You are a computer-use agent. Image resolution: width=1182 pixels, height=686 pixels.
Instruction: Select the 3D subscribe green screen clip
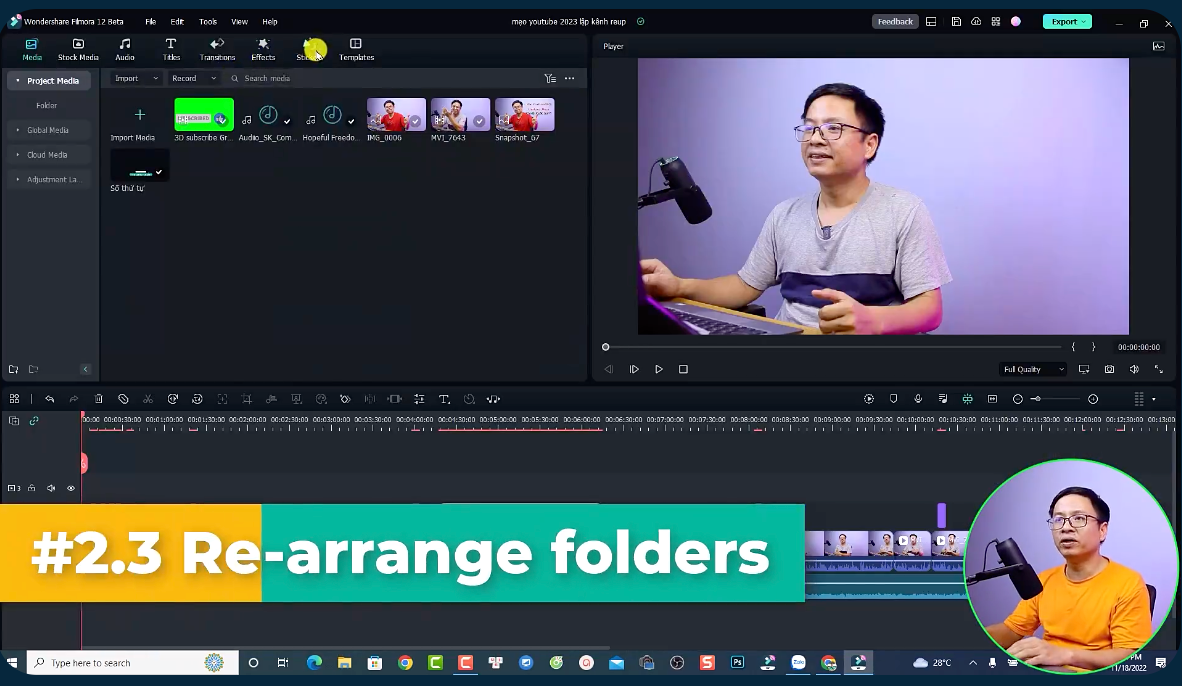pos(204,115)
